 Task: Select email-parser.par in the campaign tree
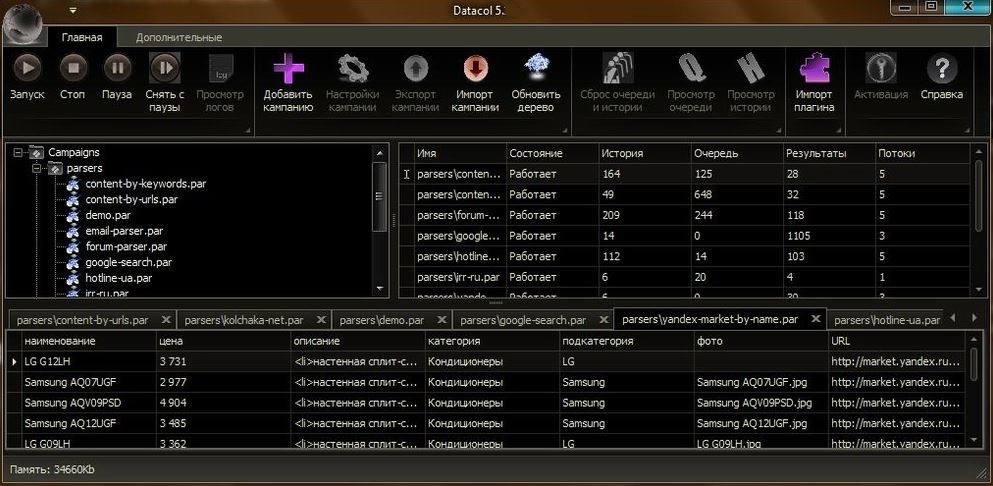point(120,231)
